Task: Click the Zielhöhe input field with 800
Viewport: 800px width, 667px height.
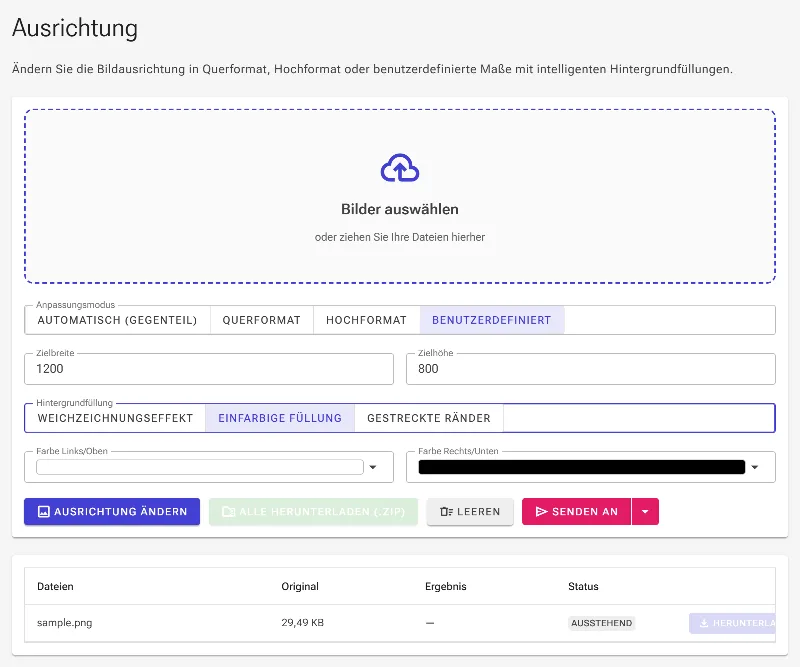Action: pos(591,369)
